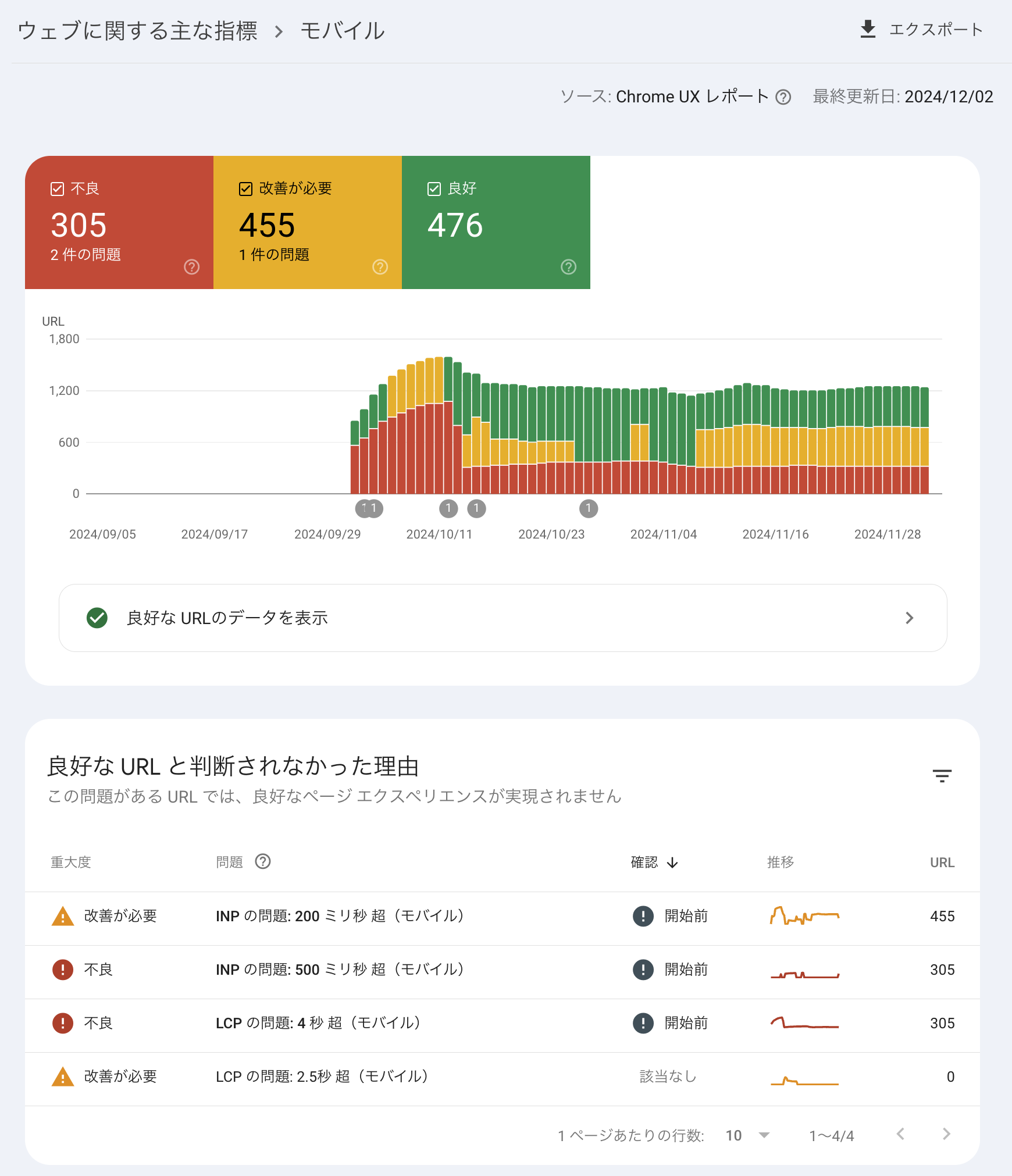Click 該当なし status in LCP 2.5秒 row
The width and height of the screenshot is (1012, 1176).
click(668, 1077)
